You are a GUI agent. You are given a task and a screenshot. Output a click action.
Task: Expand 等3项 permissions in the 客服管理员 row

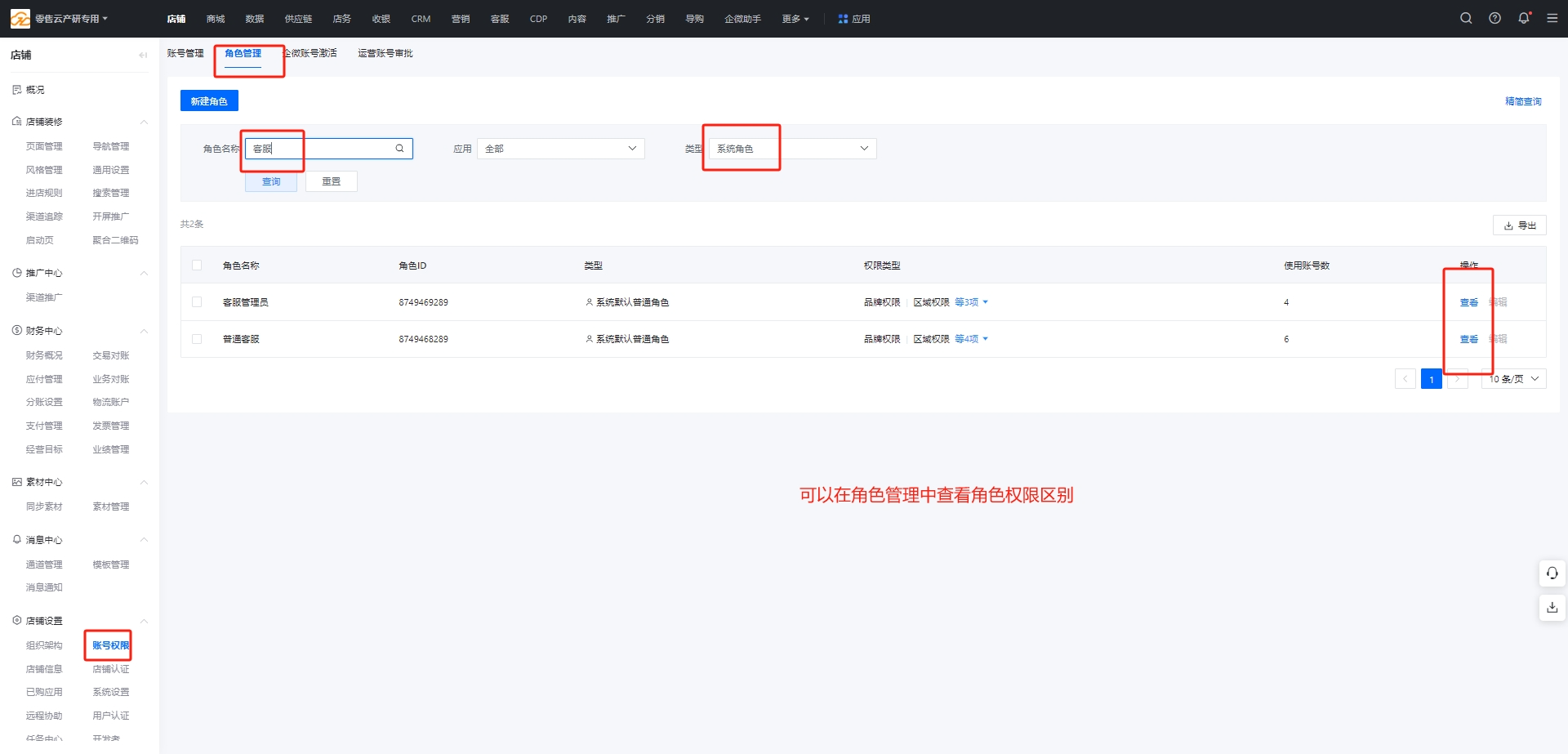tap(972, 302)
